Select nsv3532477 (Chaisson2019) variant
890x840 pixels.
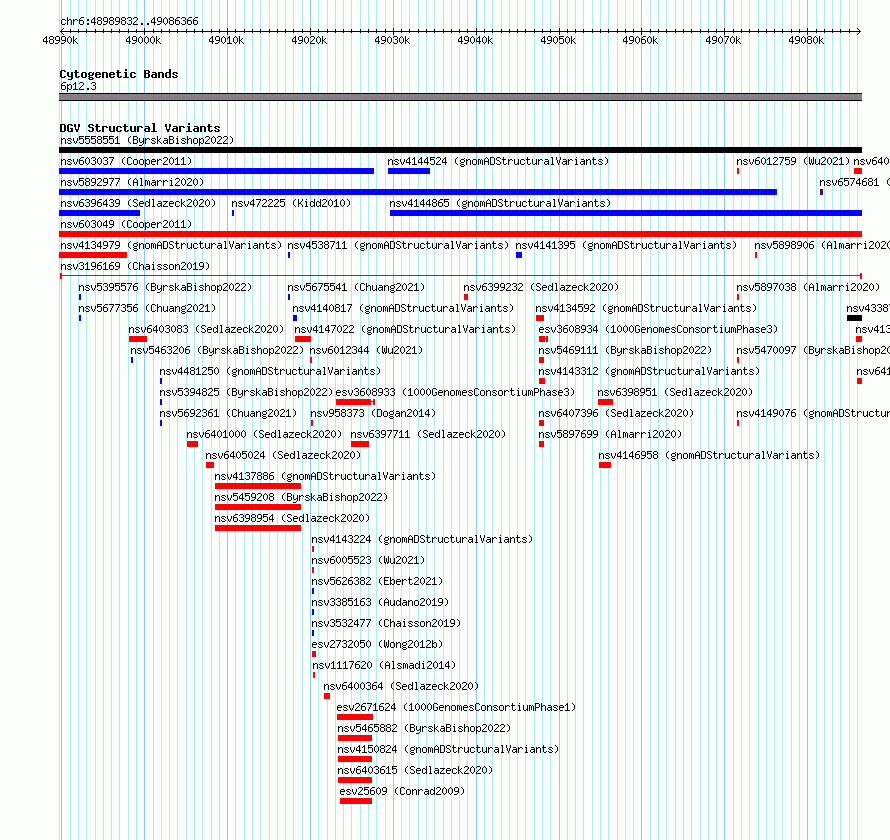click(387, 623)
